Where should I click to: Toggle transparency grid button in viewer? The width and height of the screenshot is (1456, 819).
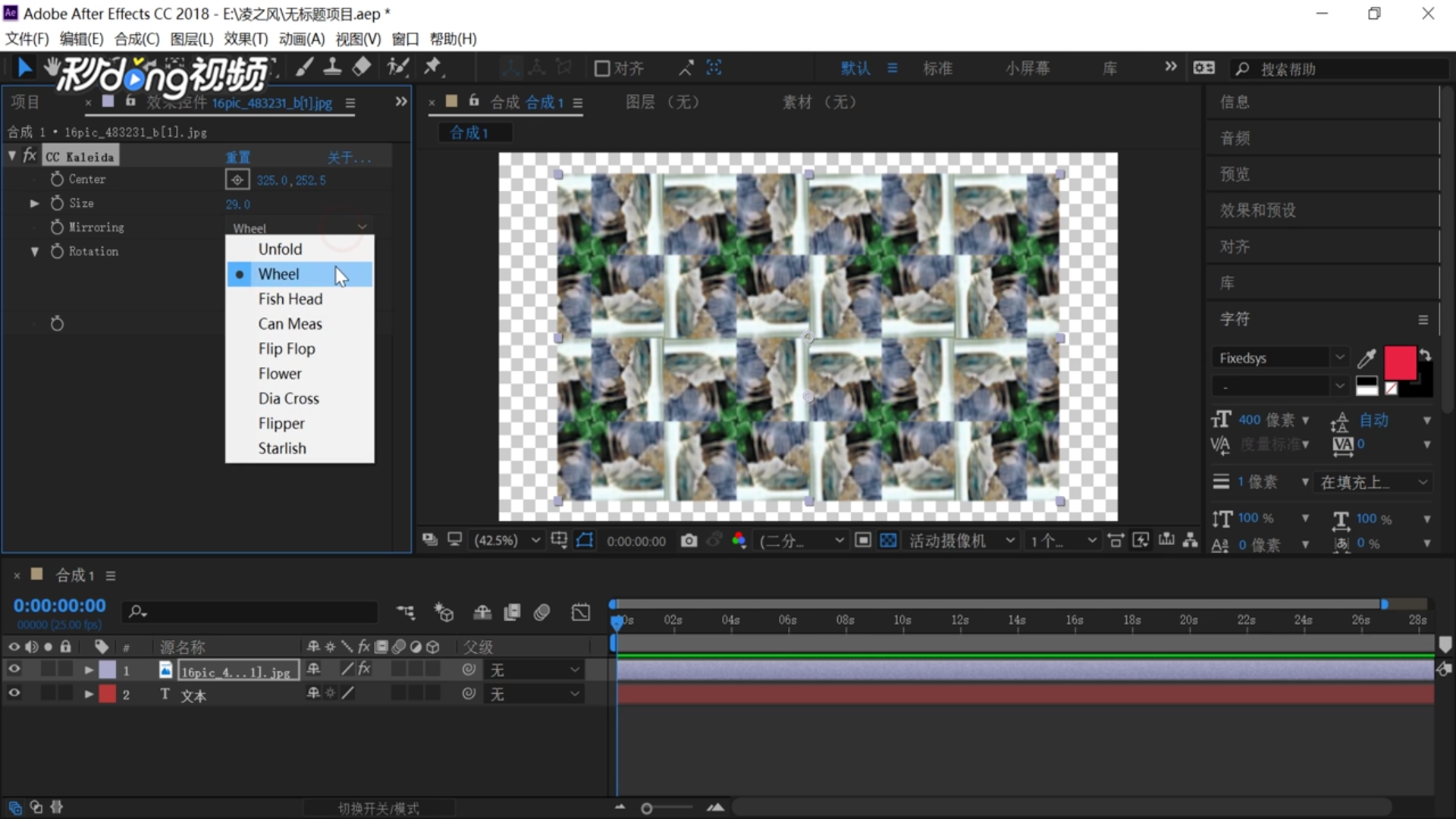888,541
